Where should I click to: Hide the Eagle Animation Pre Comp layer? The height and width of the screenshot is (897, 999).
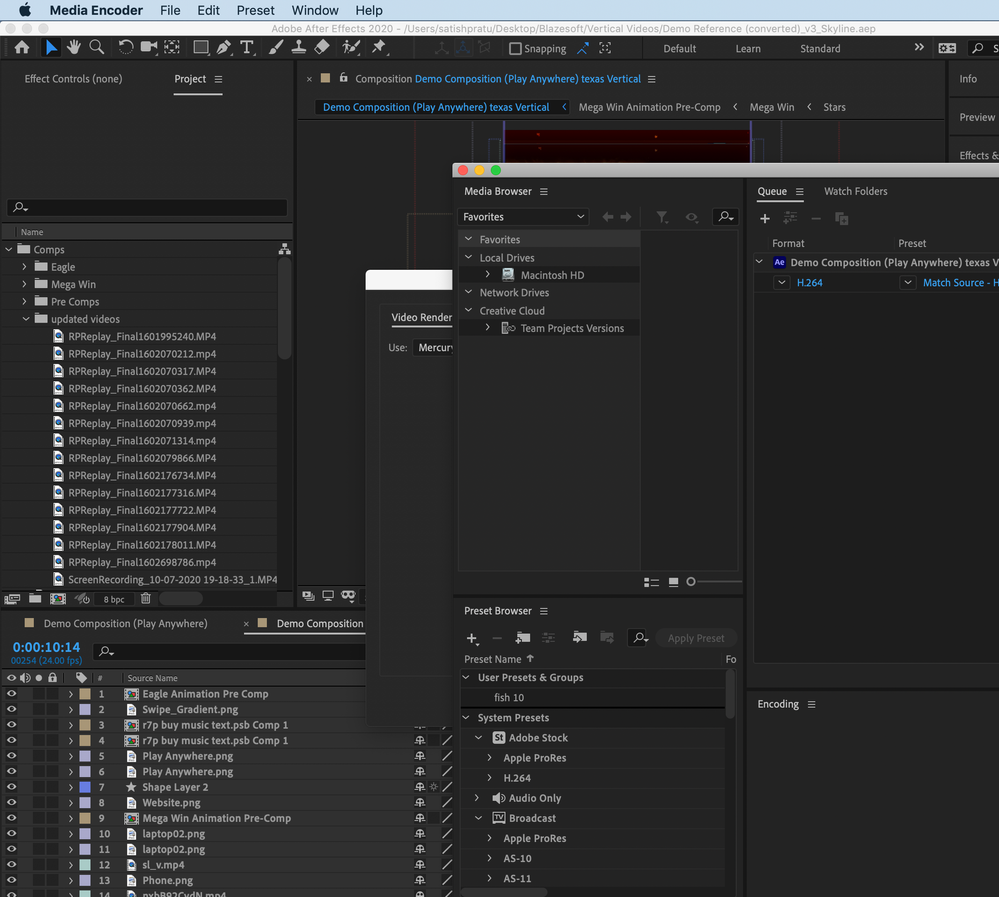pos(11,694)
